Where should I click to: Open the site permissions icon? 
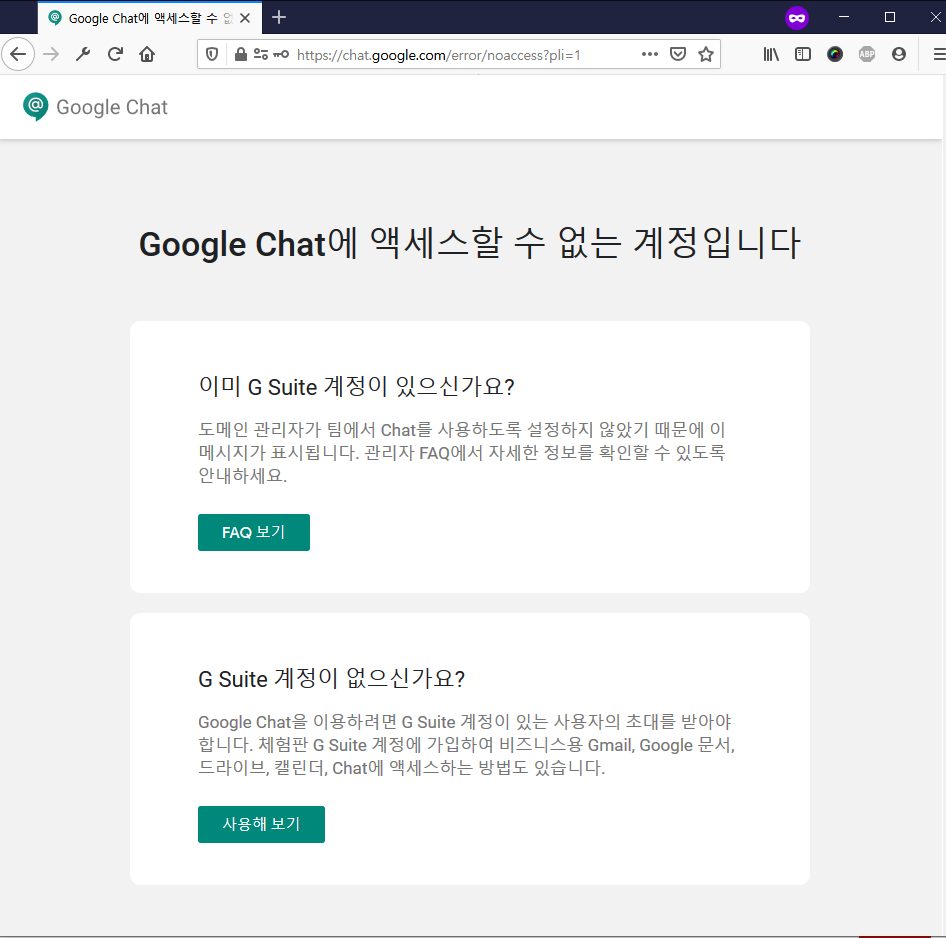click(261, 55)
